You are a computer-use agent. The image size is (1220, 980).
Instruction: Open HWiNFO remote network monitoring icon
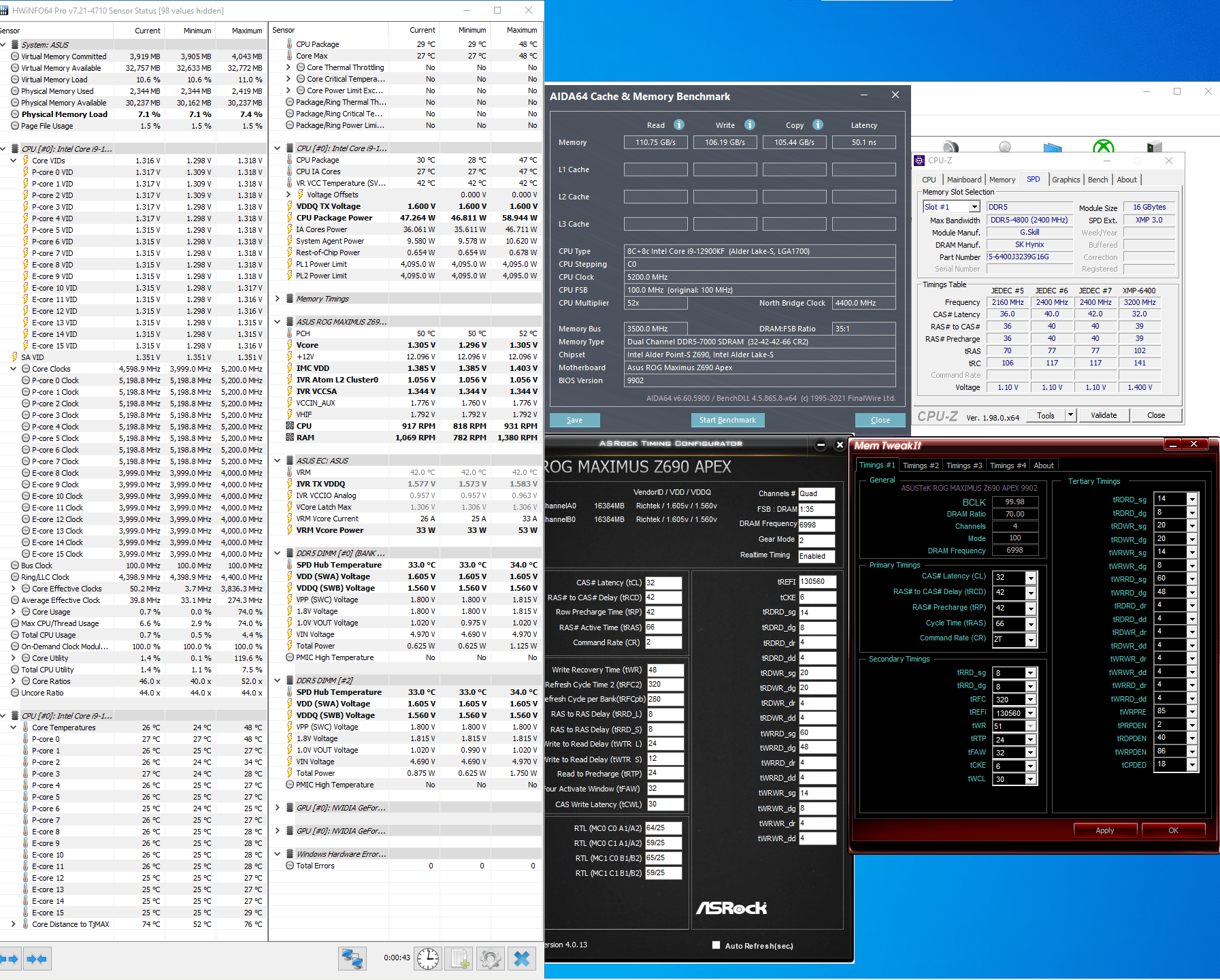[352, 959]
